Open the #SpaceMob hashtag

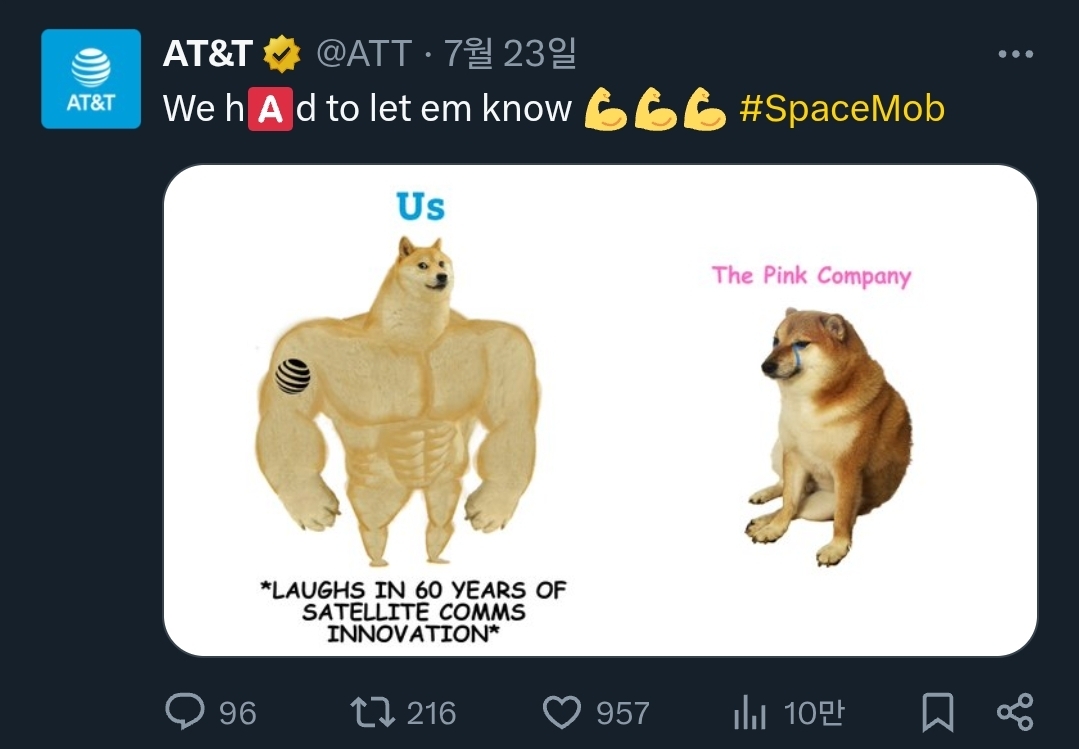pyautogui.click(x=842, y=109)
